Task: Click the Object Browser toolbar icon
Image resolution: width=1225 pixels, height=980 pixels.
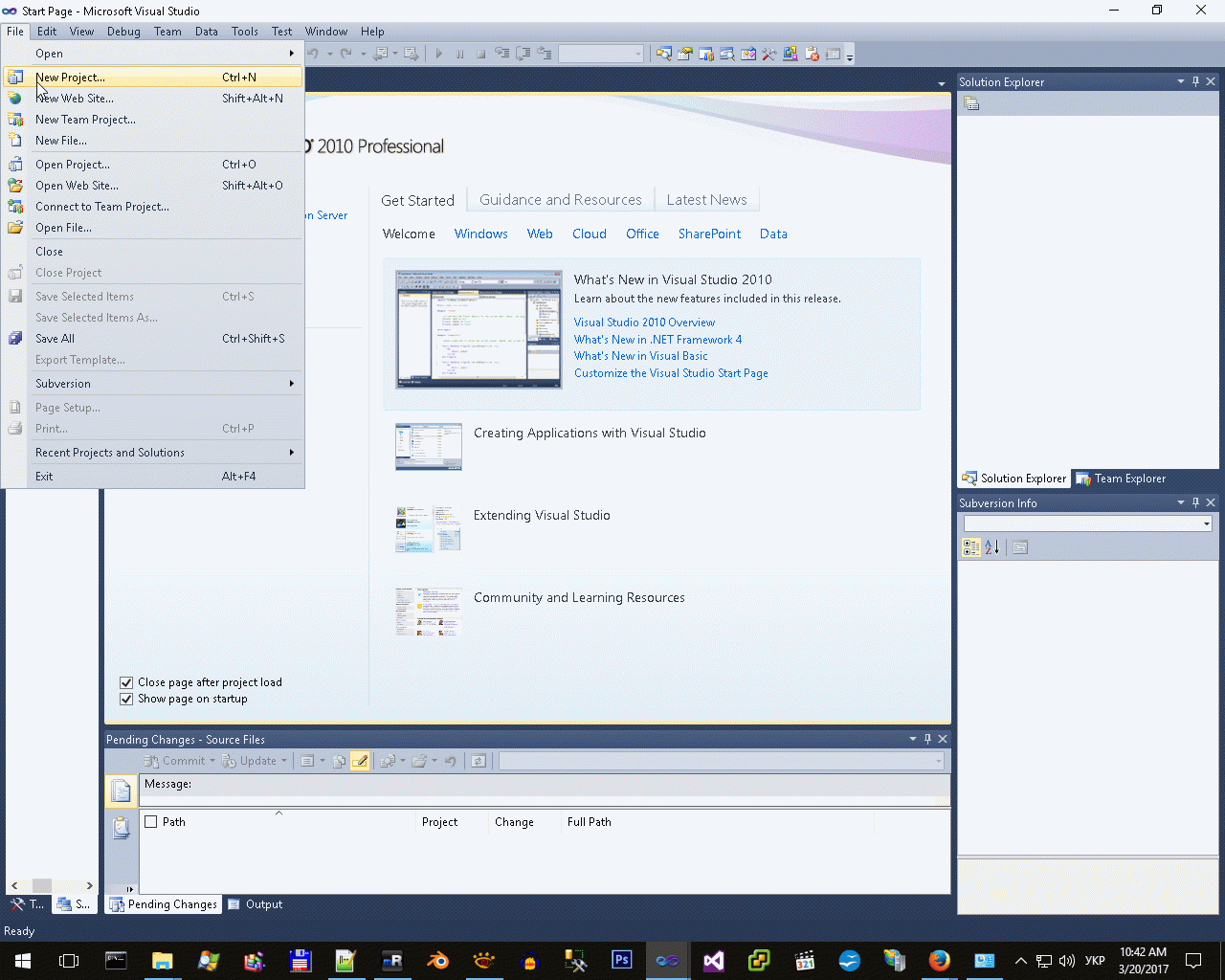Action: click(748, 54)
